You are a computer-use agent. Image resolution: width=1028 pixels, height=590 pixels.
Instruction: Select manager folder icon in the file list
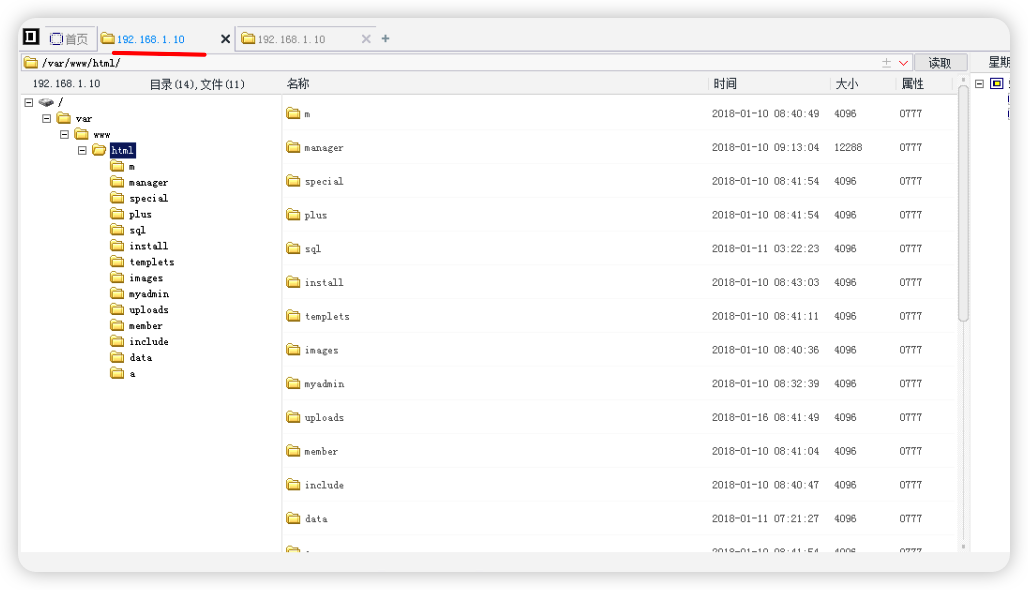[293, 147]
